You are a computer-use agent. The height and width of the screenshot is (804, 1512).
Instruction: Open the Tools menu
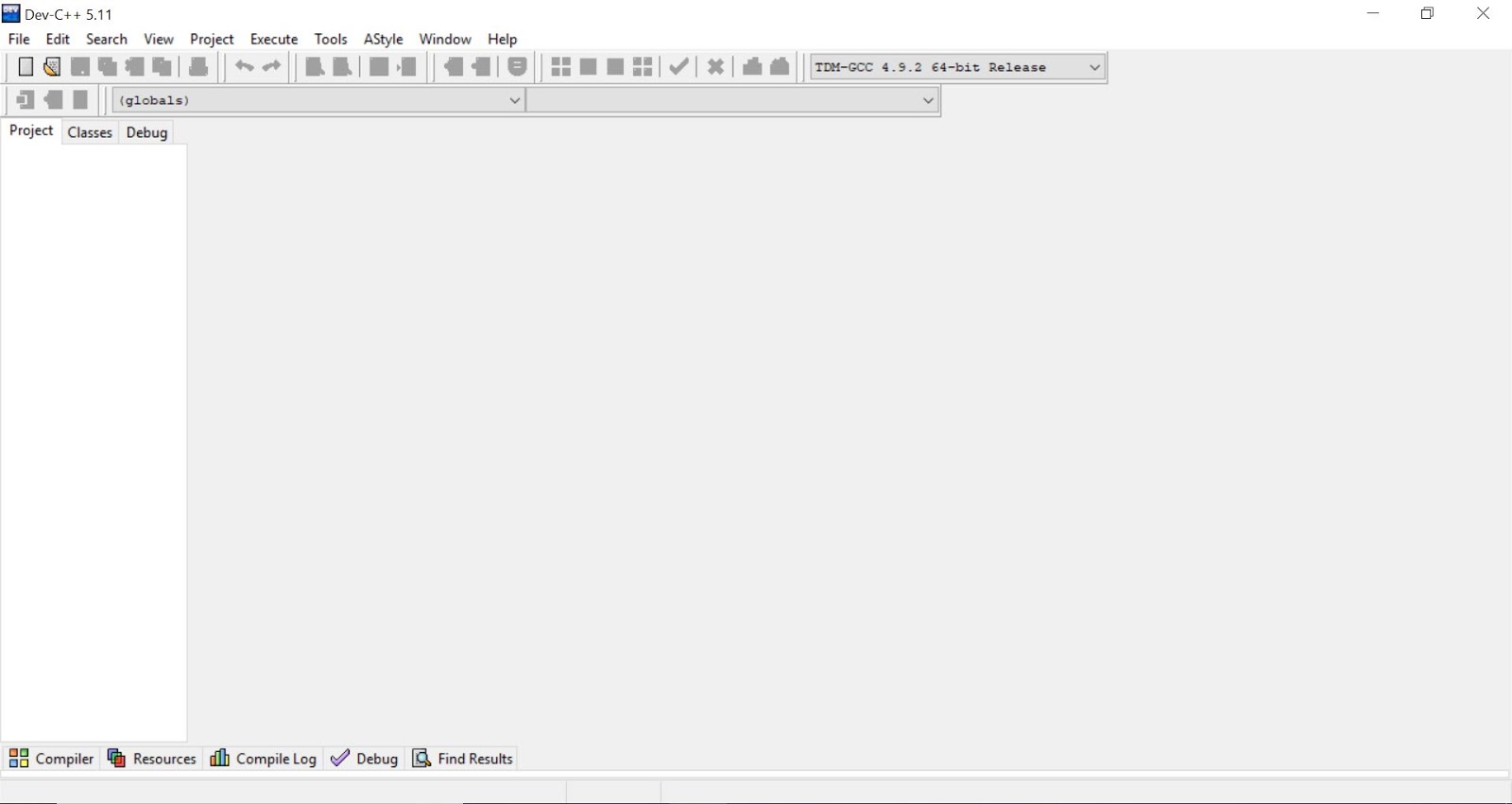331,39
